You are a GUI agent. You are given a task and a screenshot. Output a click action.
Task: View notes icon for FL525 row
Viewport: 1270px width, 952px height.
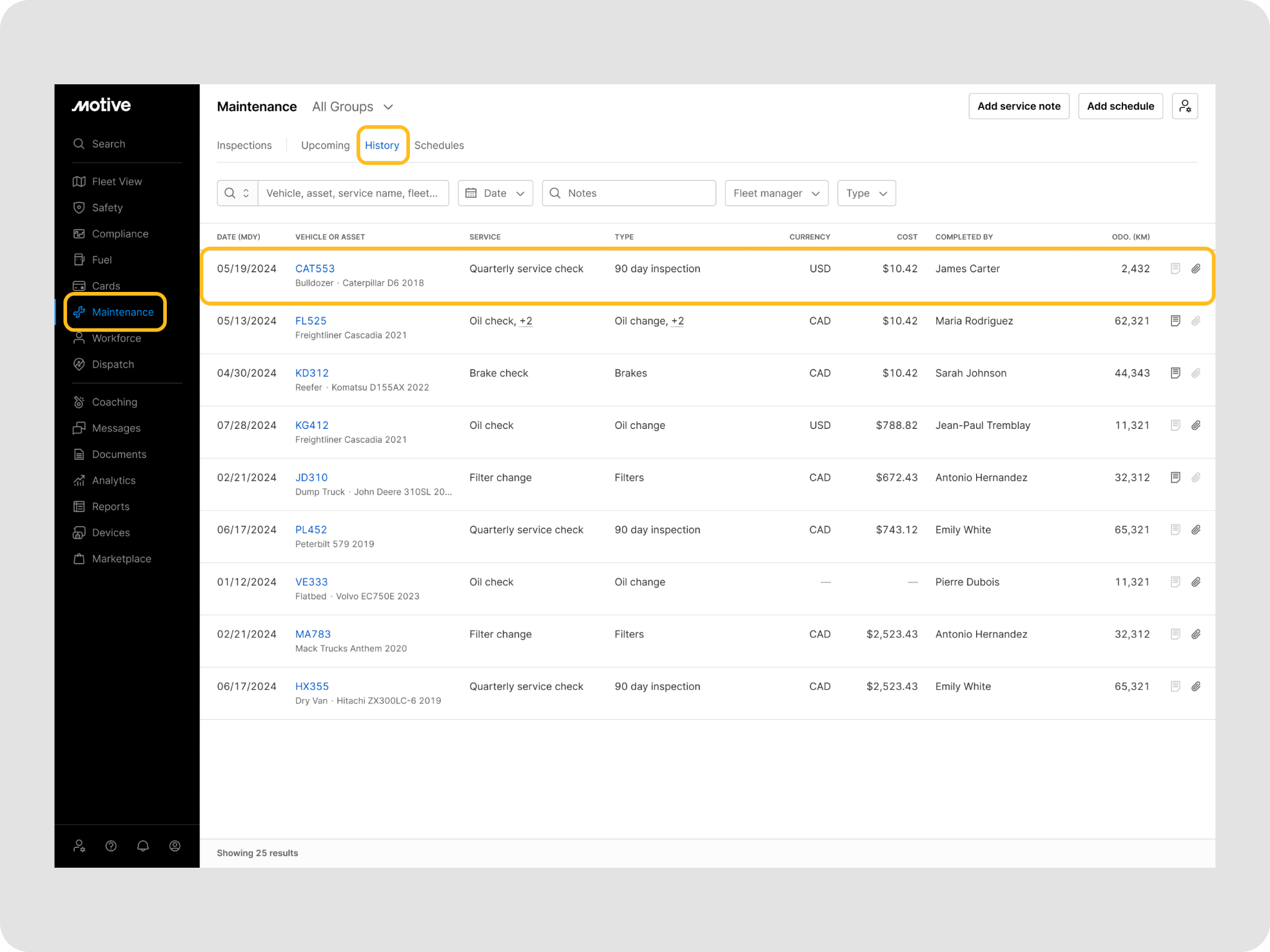pos(1175,320)
